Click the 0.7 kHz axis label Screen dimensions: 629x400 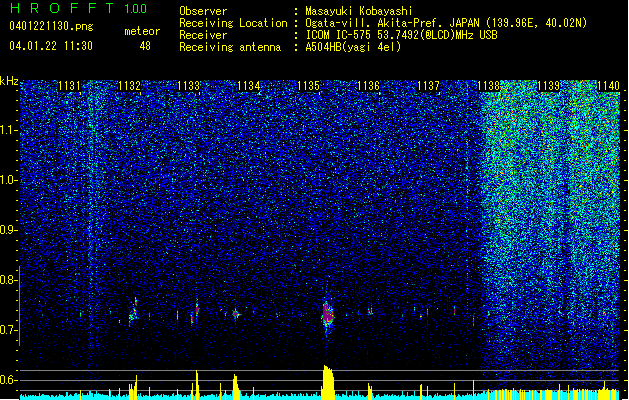pos(7,330)
